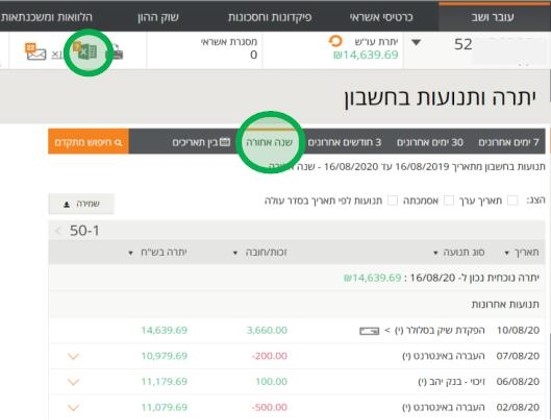
Task: Enable תנועות לפי תאריך בסדר עולה checkbox
Action: pos(392,201)
